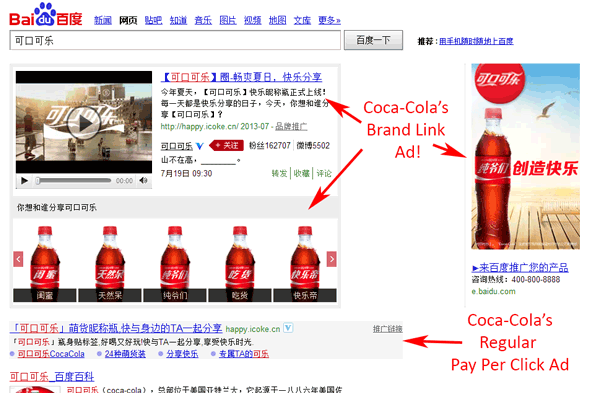Open the Coca-Cola bottle banner ad on right

point(525,156)
